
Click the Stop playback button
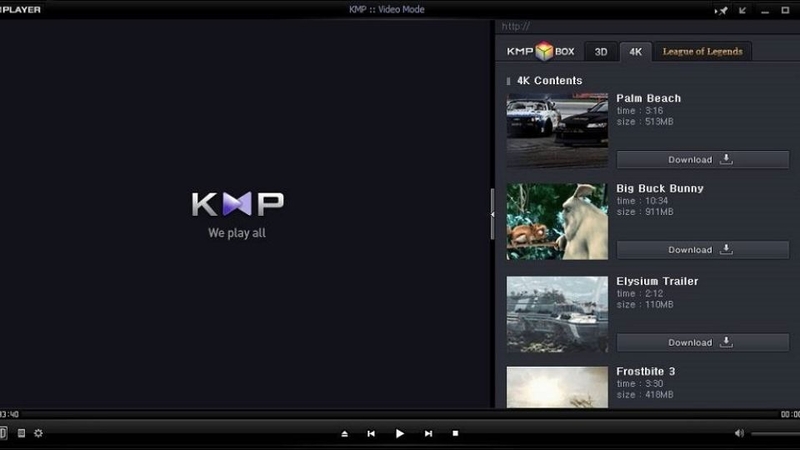(x=455, y=433)
